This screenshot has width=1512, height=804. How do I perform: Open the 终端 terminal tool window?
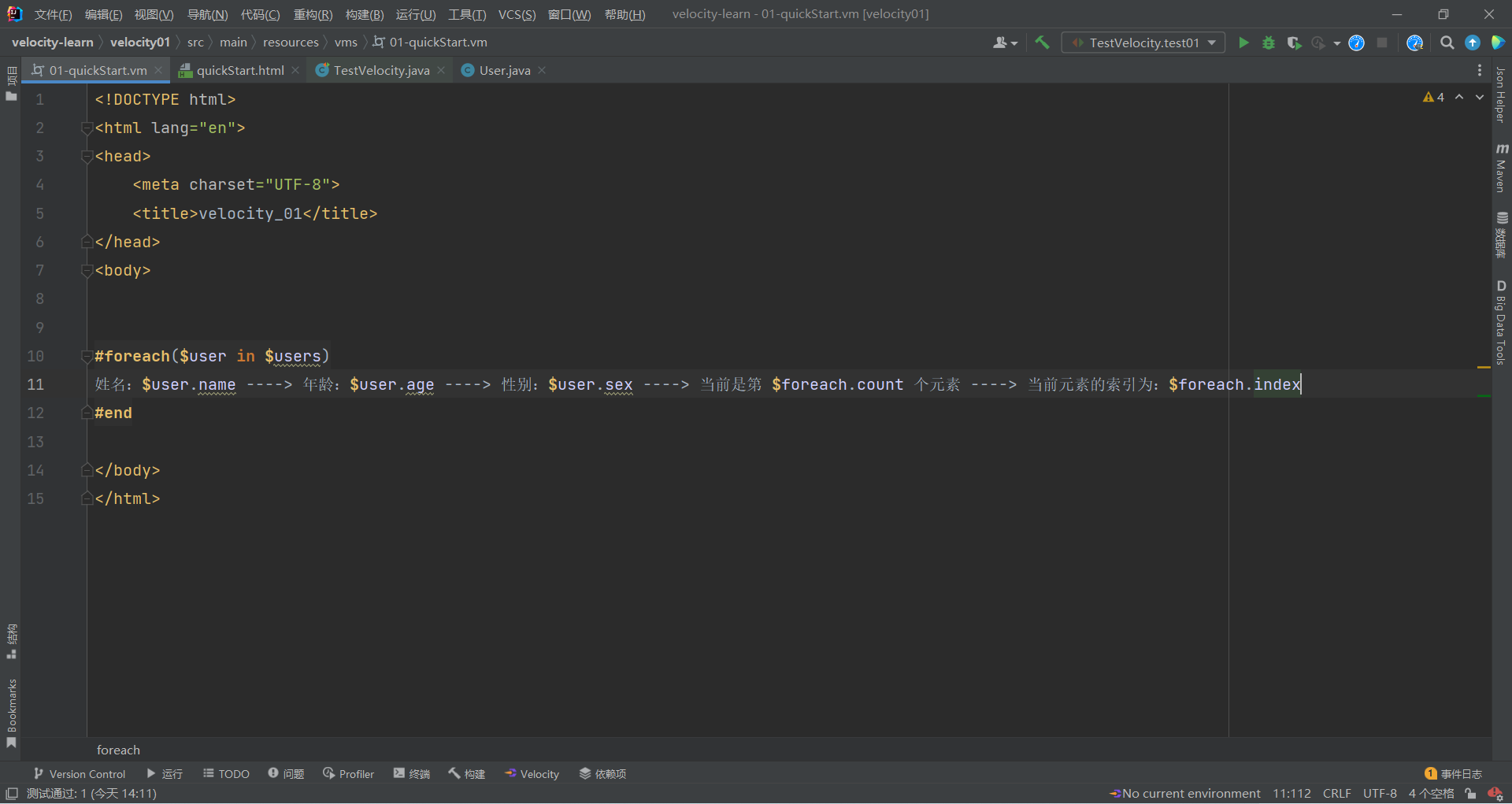(412, 774)
